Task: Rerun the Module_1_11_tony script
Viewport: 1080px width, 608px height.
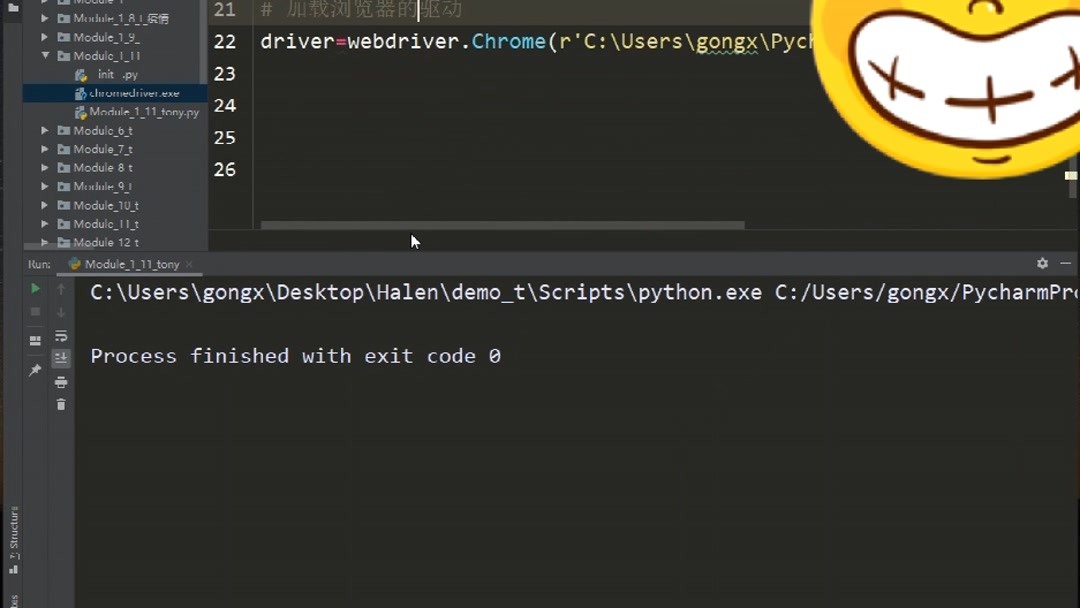Action: (x=35, y=288)
